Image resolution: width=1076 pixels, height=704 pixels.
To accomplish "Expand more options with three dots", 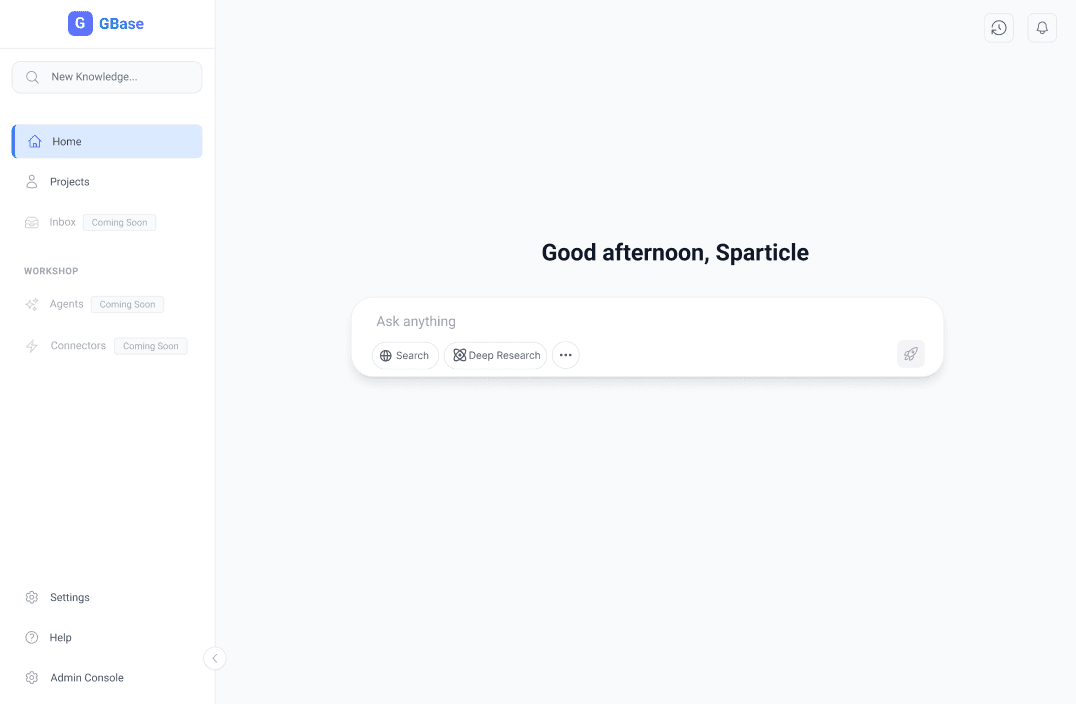I will click(566, 355).
